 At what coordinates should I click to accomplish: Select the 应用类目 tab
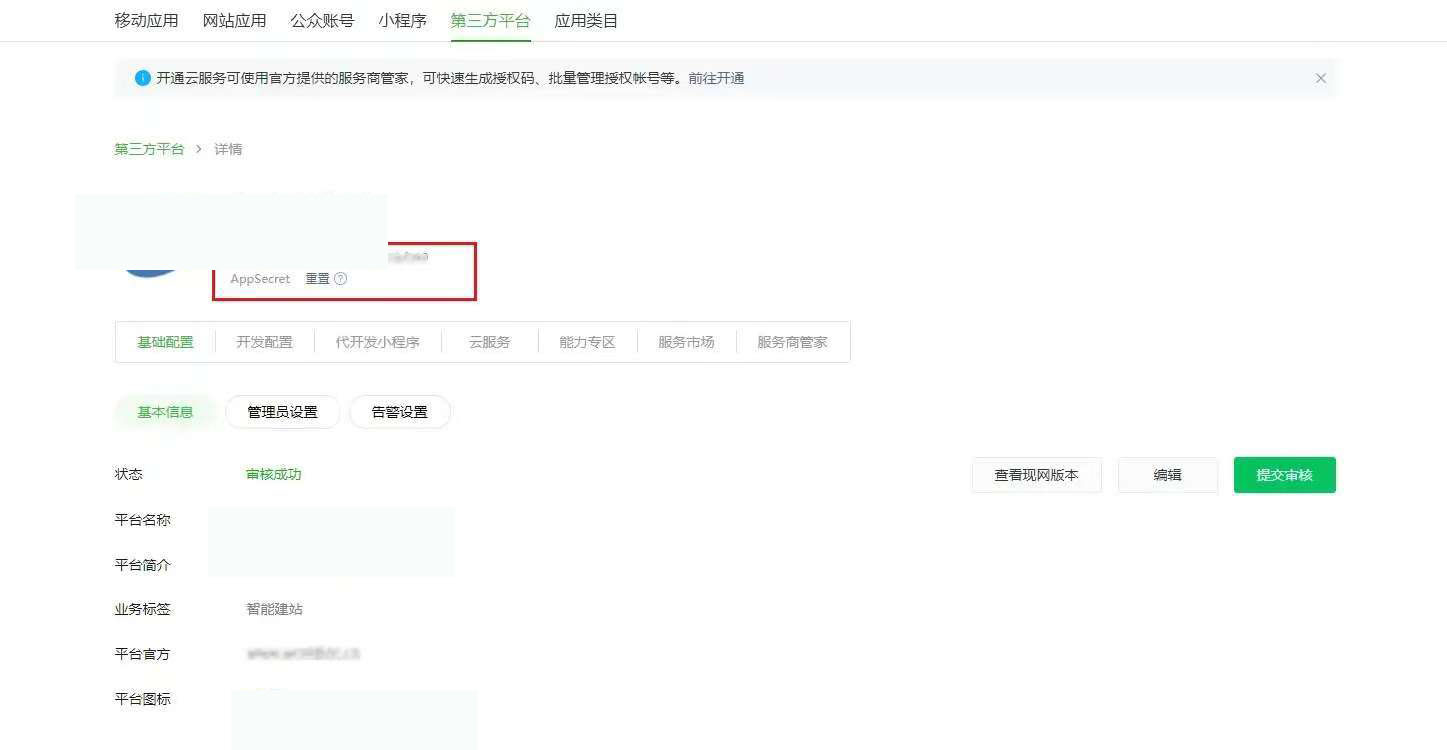click(x=586, y=20)
